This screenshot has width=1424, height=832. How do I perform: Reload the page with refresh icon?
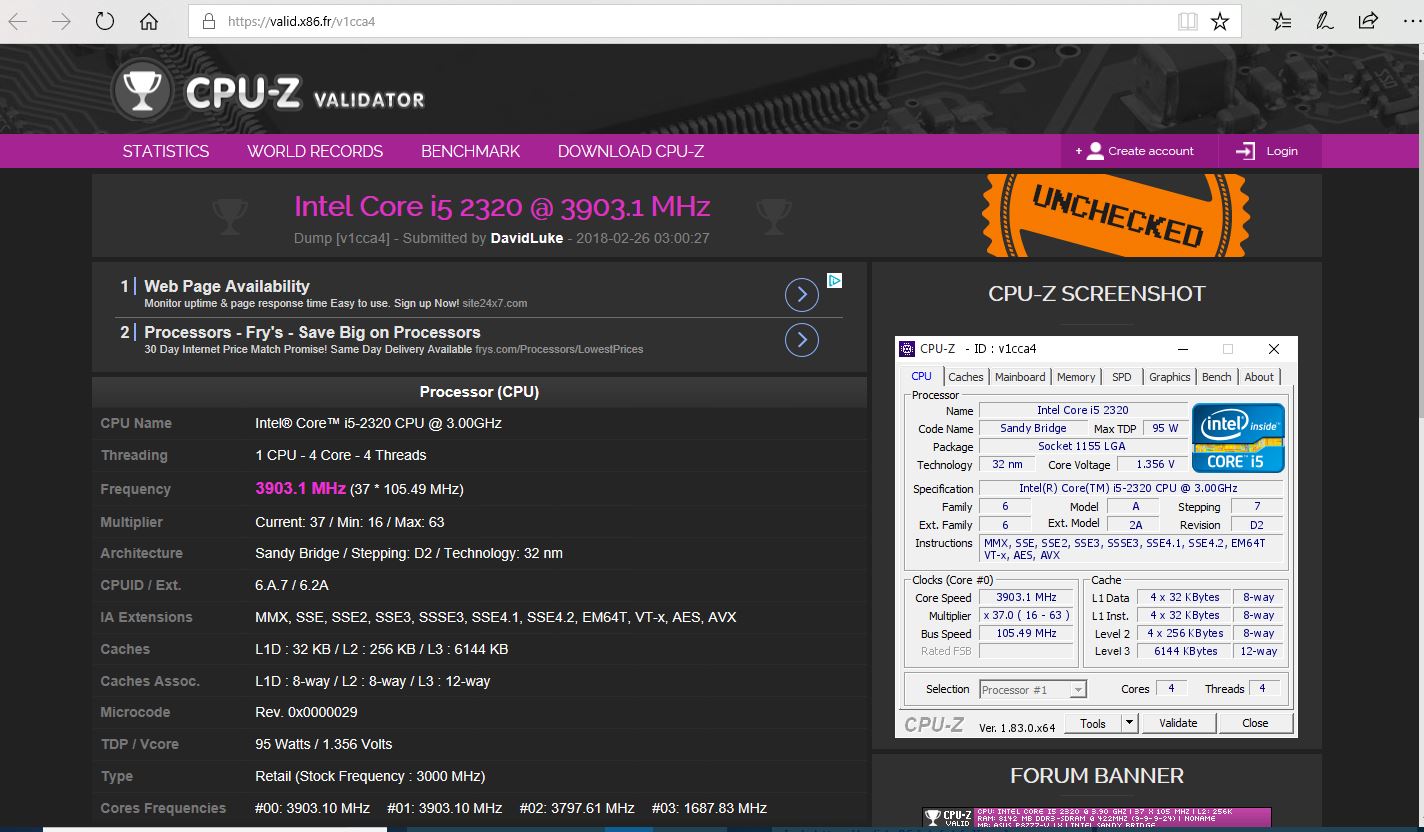[x=104, y=21]
